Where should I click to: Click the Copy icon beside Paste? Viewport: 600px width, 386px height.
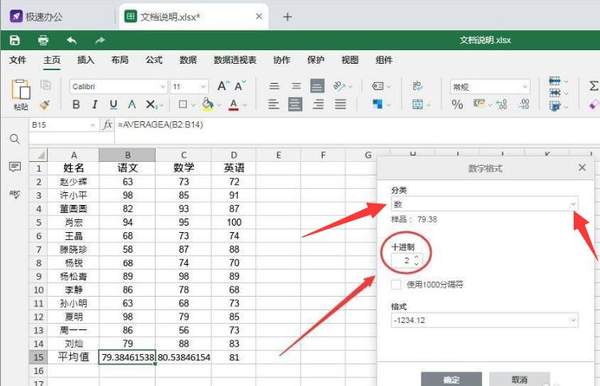[46, 85]
